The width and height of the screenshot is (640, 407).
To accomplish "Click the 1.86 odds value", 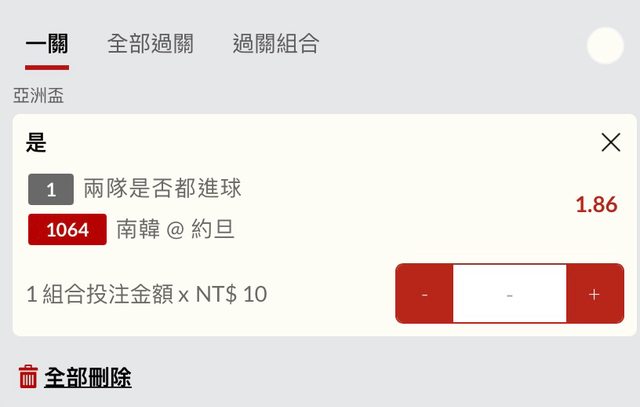I will pos(596,205).
